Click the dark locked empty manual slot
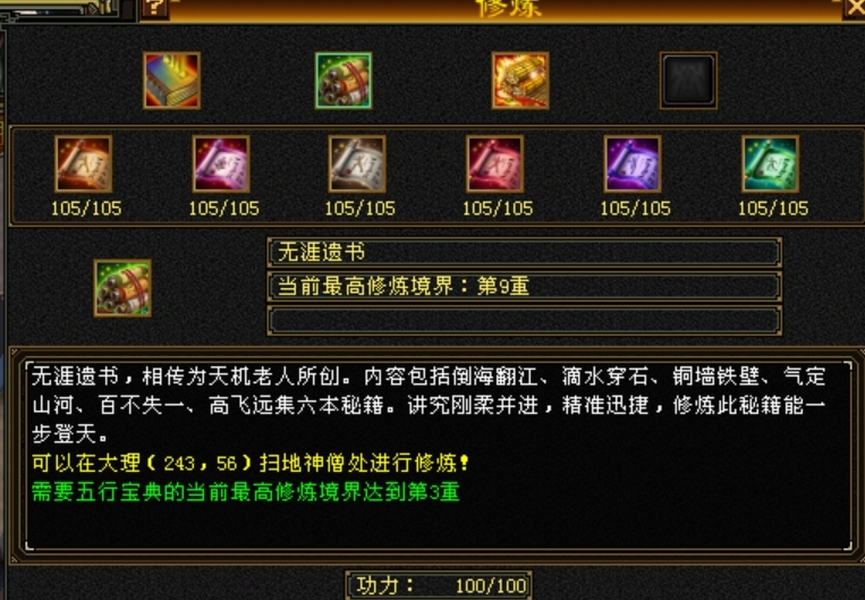 point(688,81)
